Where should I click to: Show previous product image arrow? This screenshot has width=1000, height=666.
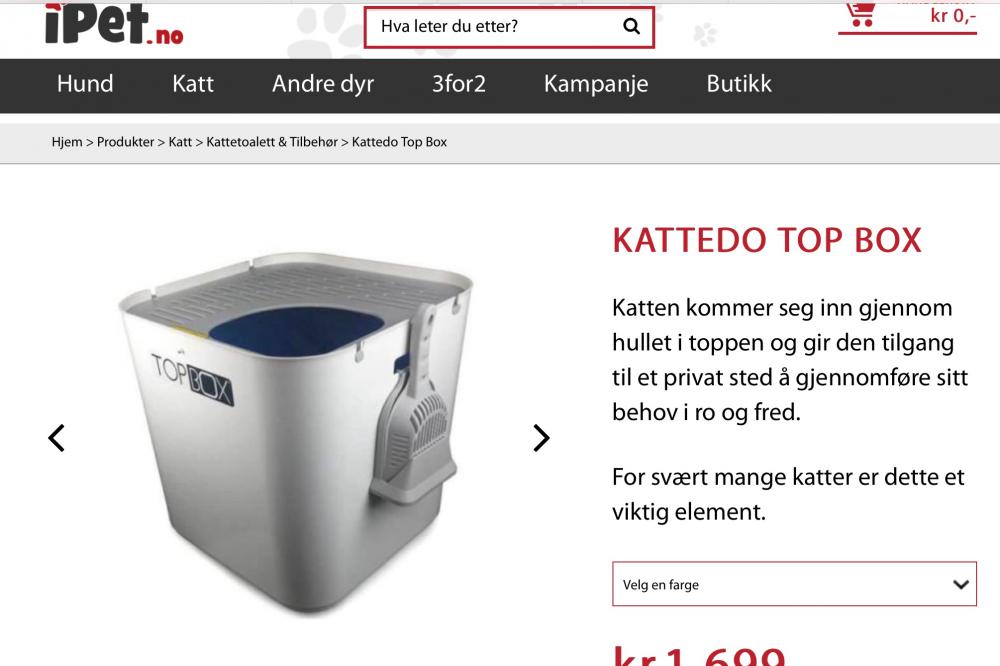(x=57, y=438)
